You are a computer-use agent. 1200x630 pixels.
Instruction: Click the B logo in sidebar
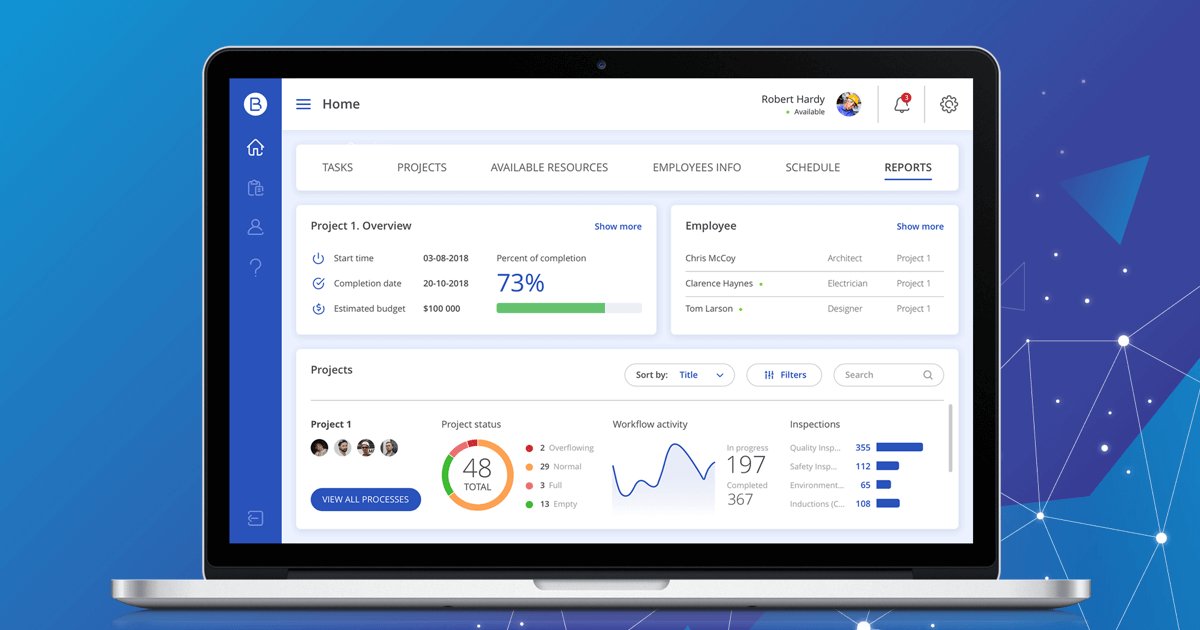pos(255,104)
